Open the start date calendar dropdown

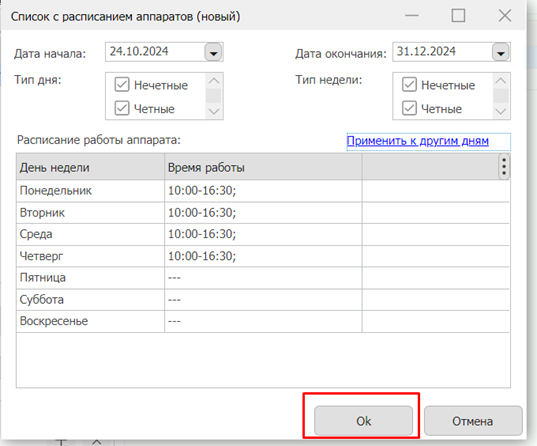(214, 52)
